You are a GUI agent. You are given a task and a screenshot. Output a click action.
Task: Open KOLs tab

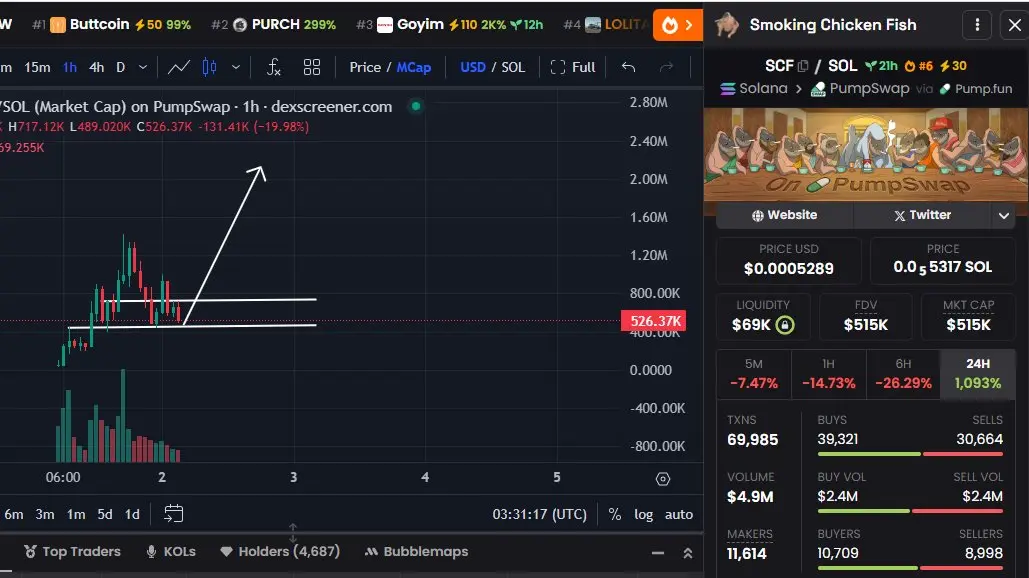[171, 552]
